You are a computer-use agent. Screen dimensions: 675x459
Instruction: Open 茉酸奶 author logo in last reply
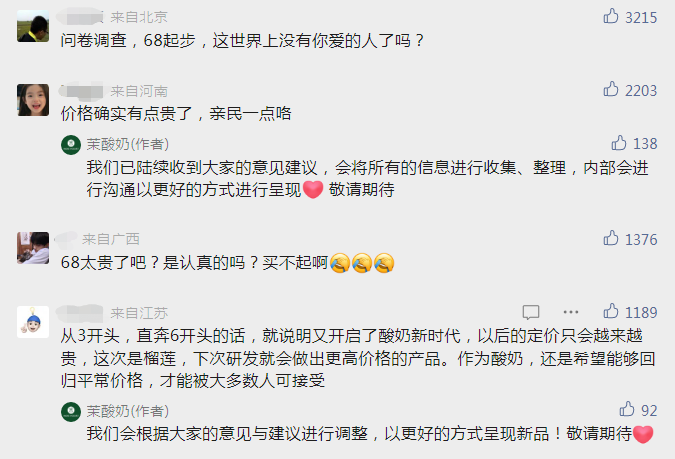coord(71,412)
